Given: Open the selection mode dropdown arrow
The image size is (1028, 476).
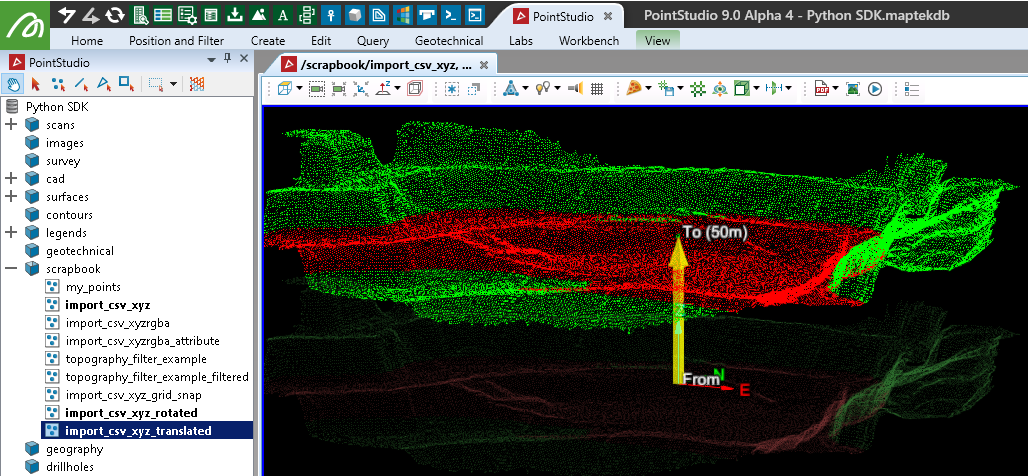Looking at the screenshot, I should (x=173, y=84).
